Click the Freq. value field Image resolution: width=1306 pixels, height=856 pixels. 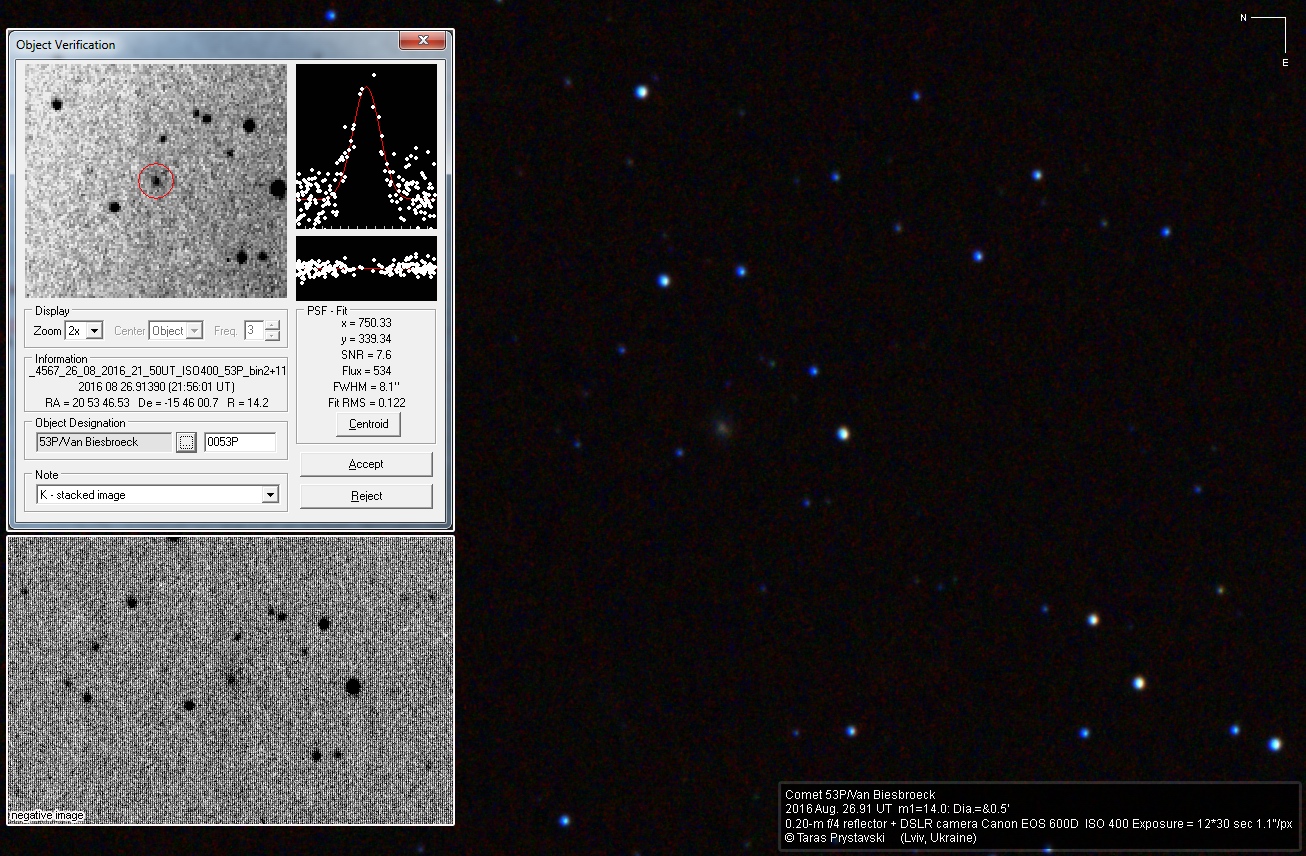253,331
